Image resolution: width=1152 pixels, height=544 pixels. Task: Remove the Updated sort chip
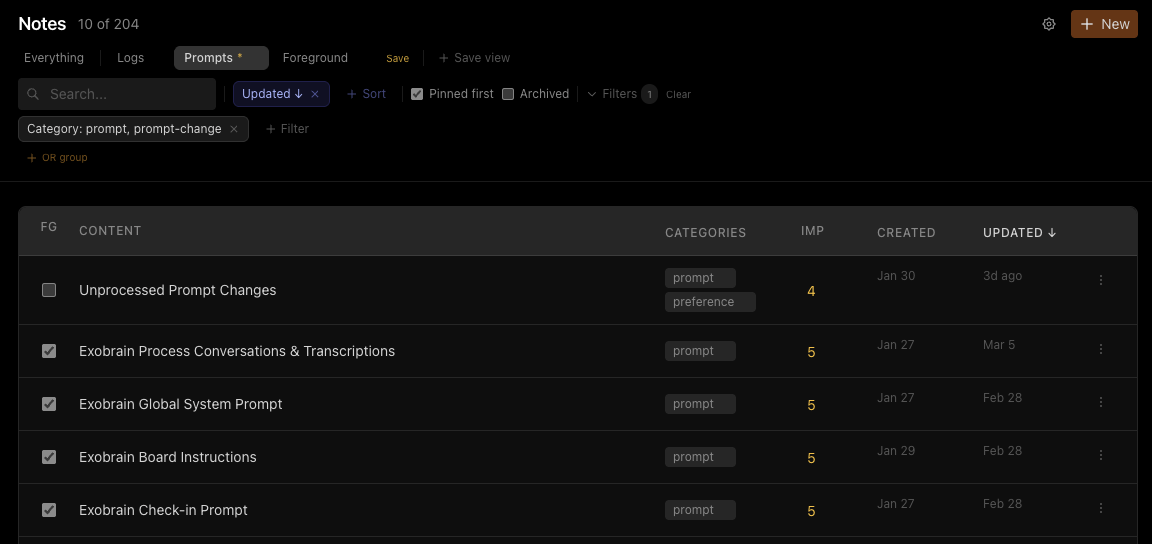(x=315, y=94)
